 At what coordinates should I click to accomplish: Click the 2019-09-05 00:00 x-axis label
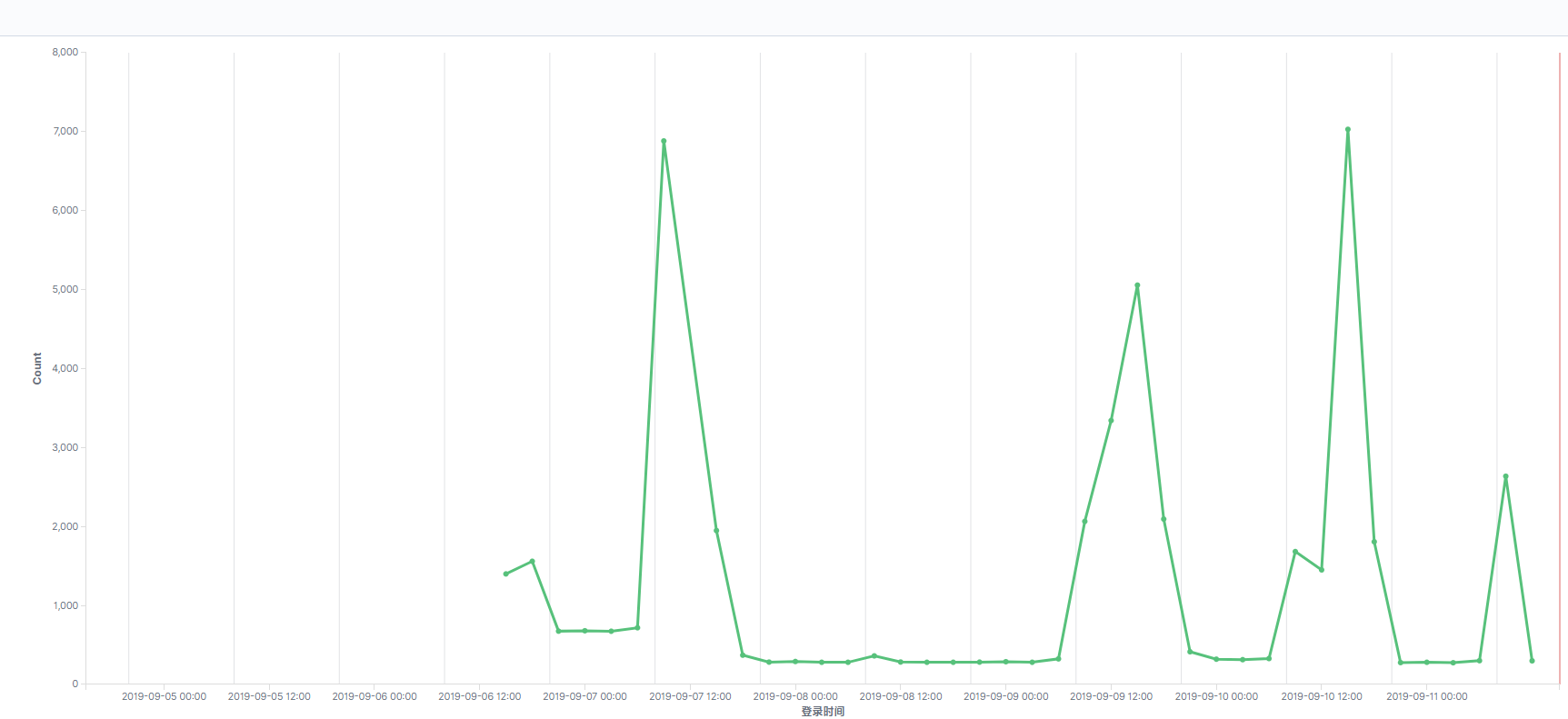tap(164, 696)
